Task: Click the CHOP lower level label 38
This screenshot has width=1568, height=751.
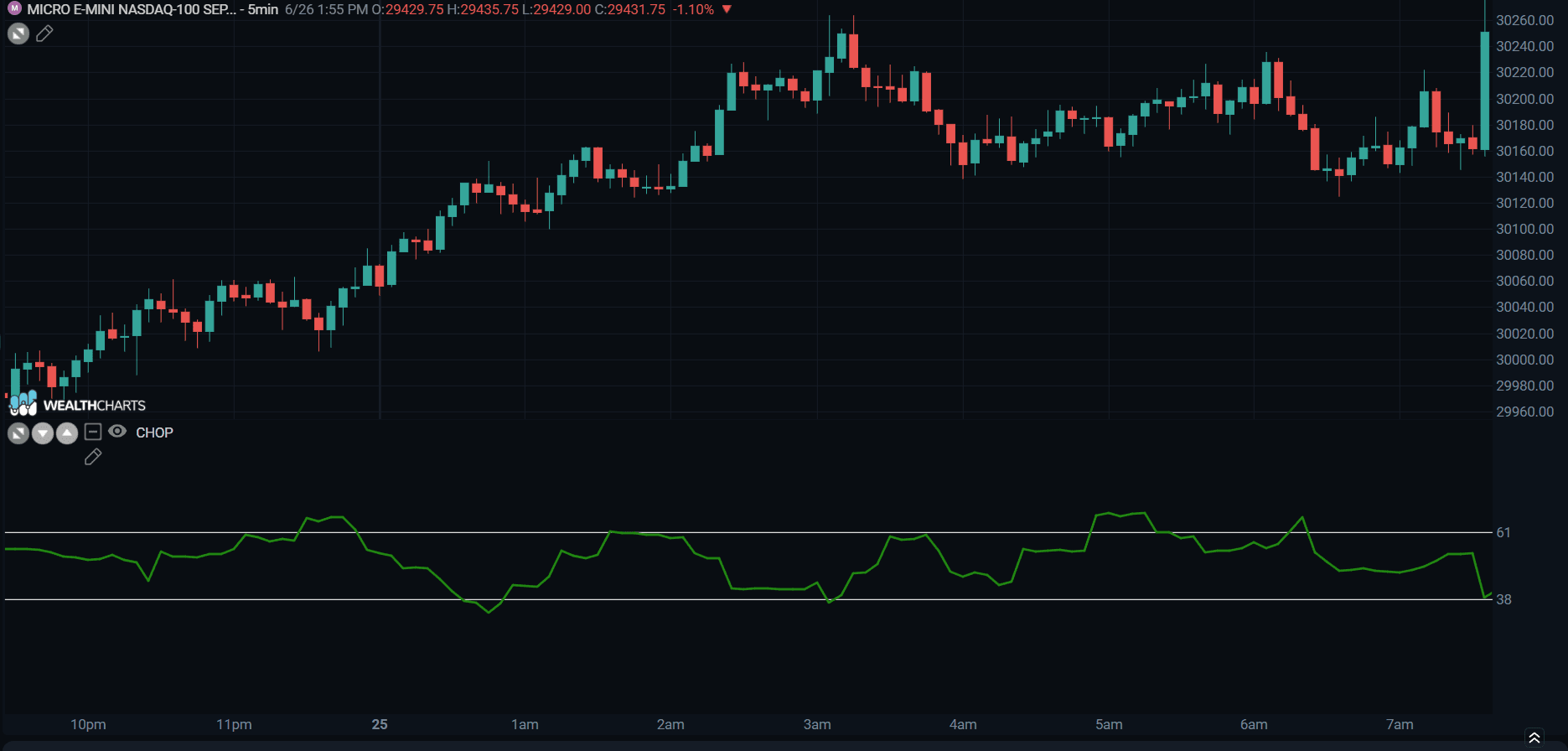Action: [x=1504, y=599]
